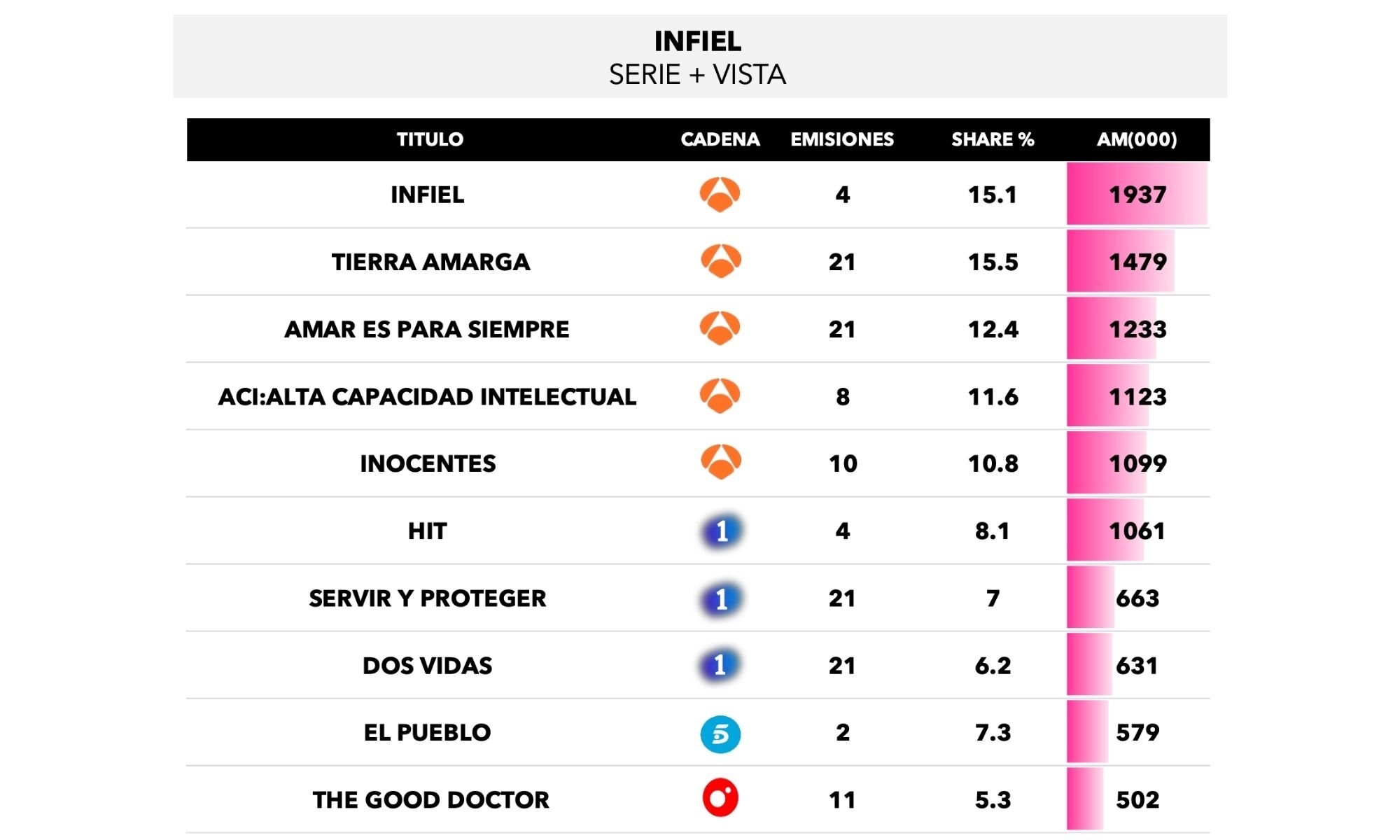Click the La 1 logo beside DOS VIDAS
The width and height of the screenshot is (1400, 840).
coord(720,664)
